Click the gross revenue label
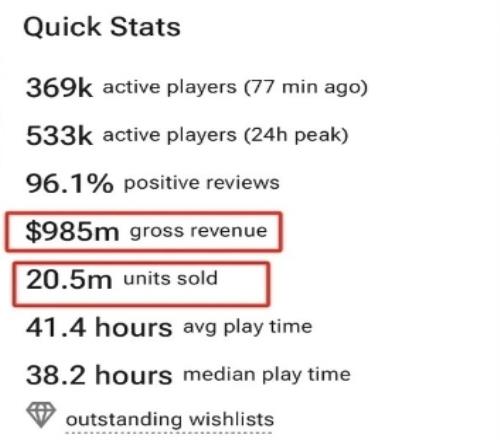Viewport: 500px width, 440px height. point(199,231)
